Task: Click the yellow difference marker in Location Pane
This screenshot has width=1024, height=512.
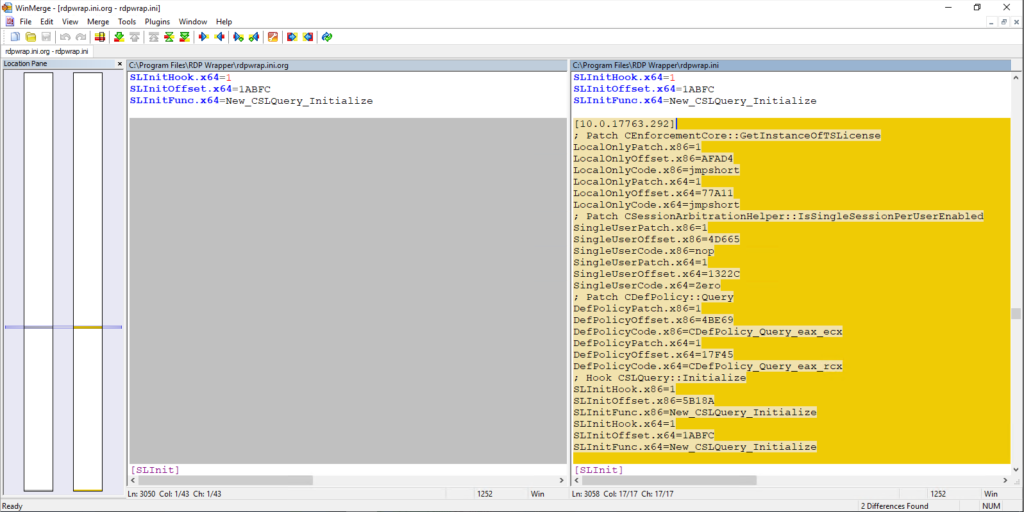Action: pyautogui.click(x=88, y=327)
